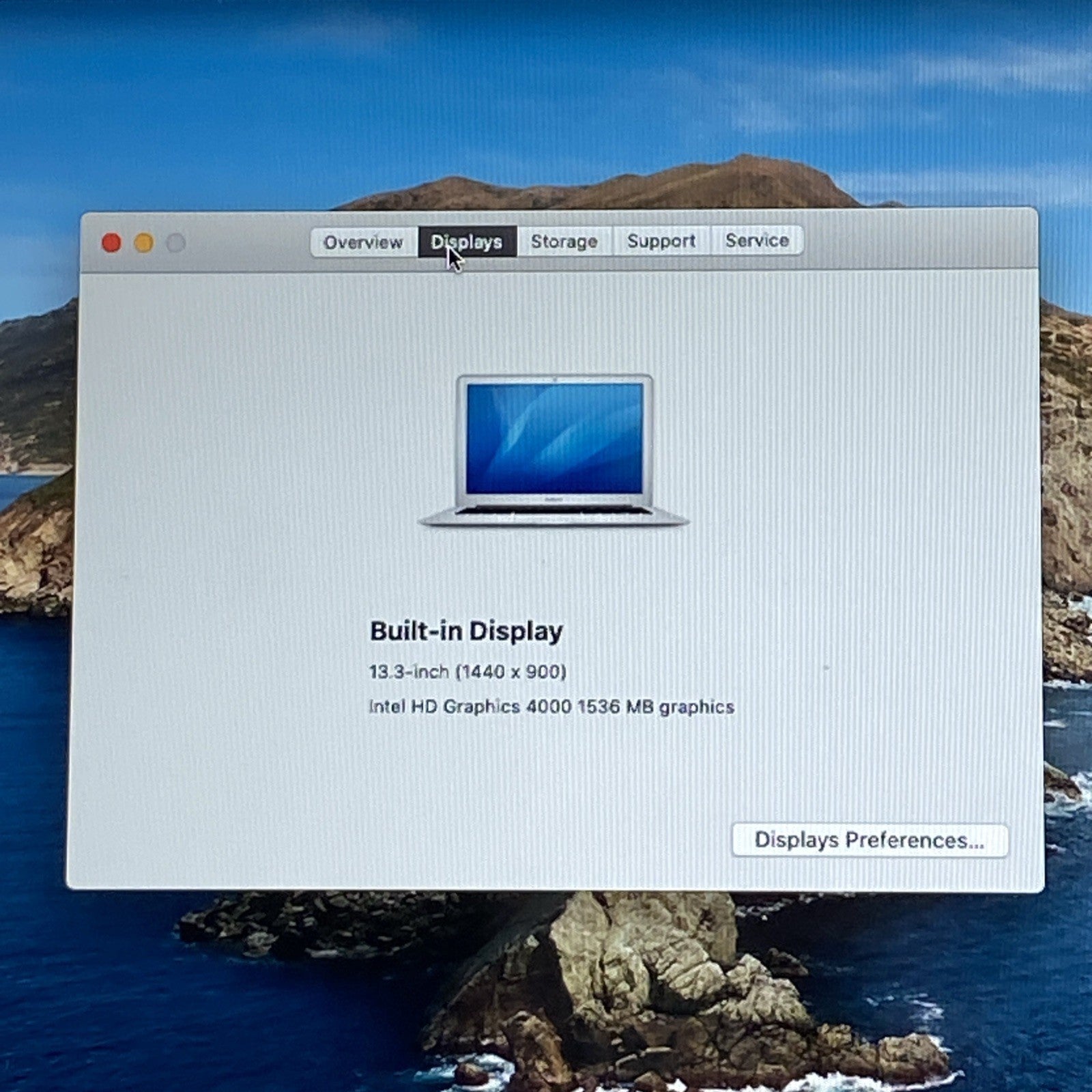1092x1092 pixels.
Task: Minimize the window with the yellow button
Action: 144,242
